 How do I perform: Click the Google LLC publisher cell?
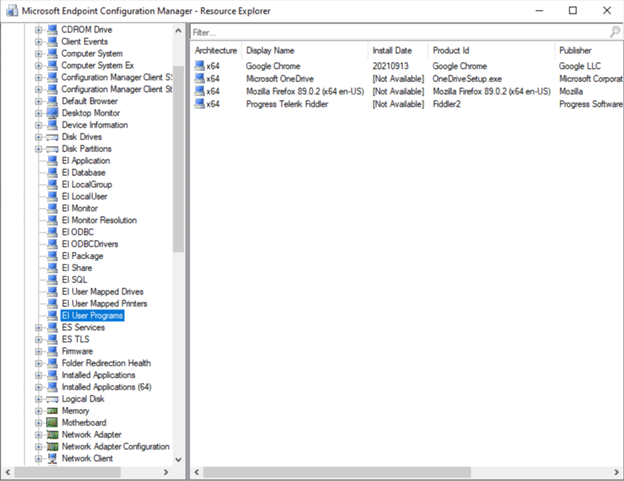580,66
